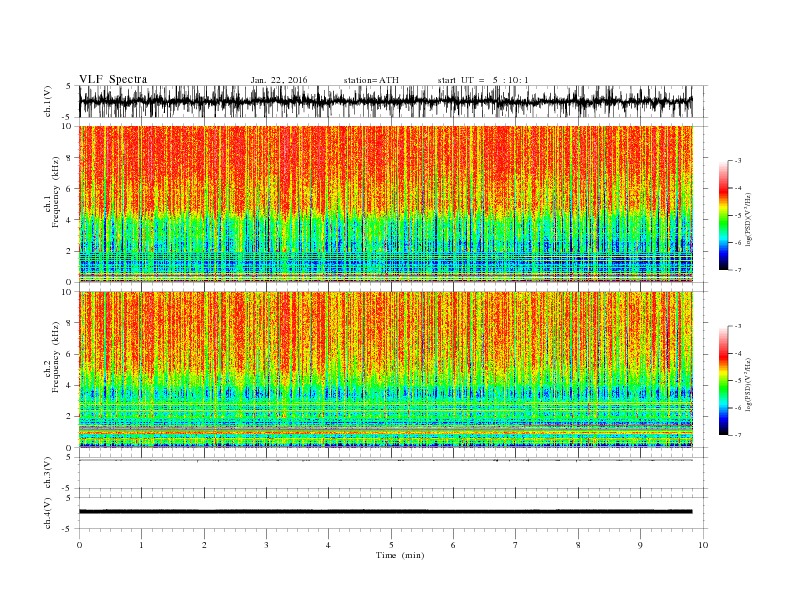Click inside the ch.1 spectrogram panel

(x=385, y=204)
